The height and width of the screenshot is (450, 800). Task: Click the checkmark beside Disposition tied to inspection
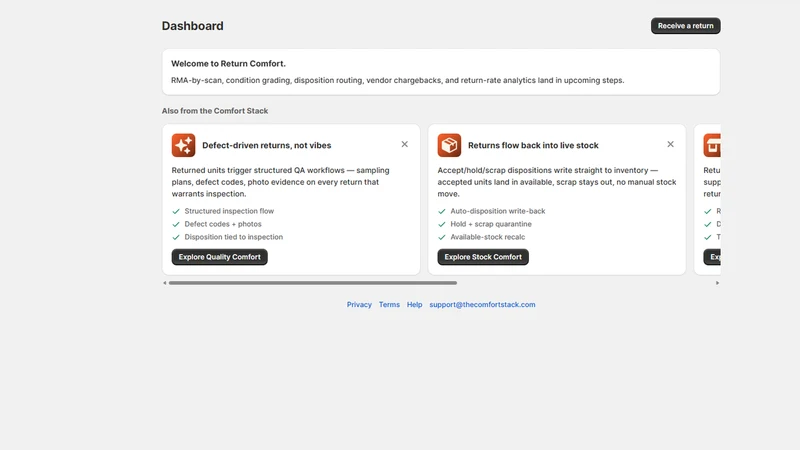tap(176, 237)
